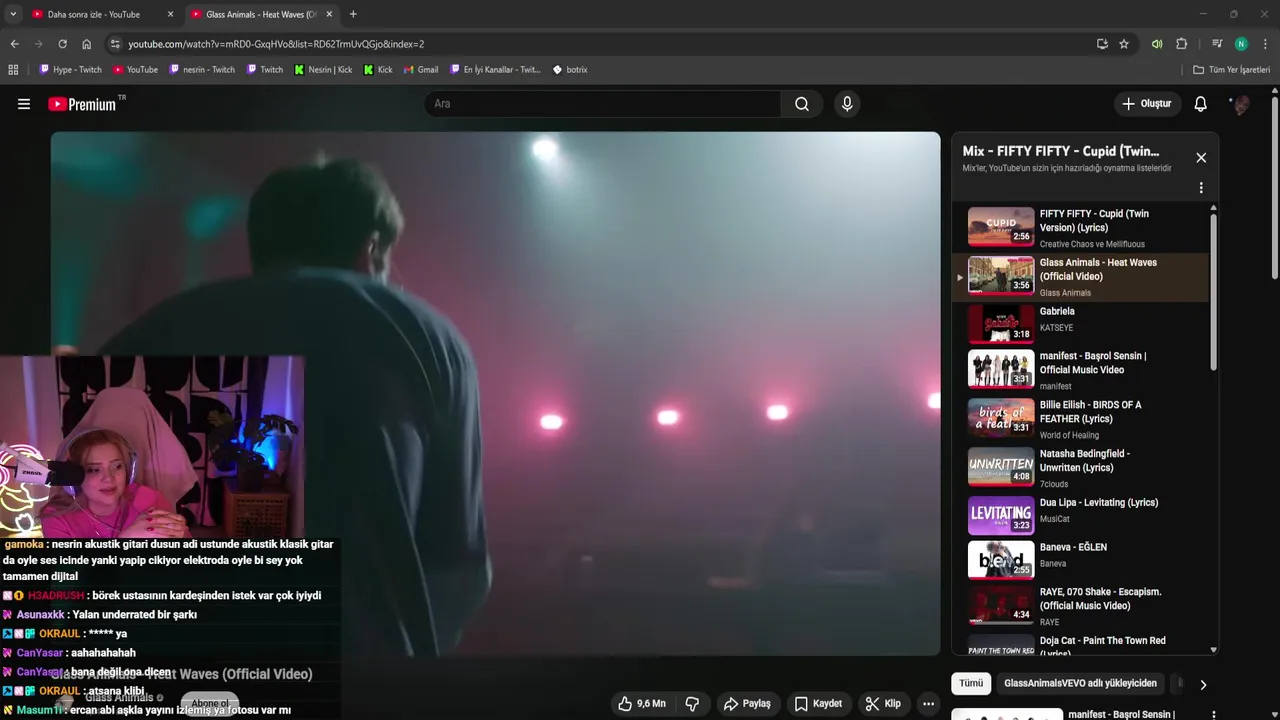Screen dimensions: 1280x720
Task: Dislike the video
Action: (x=692, y=704)
